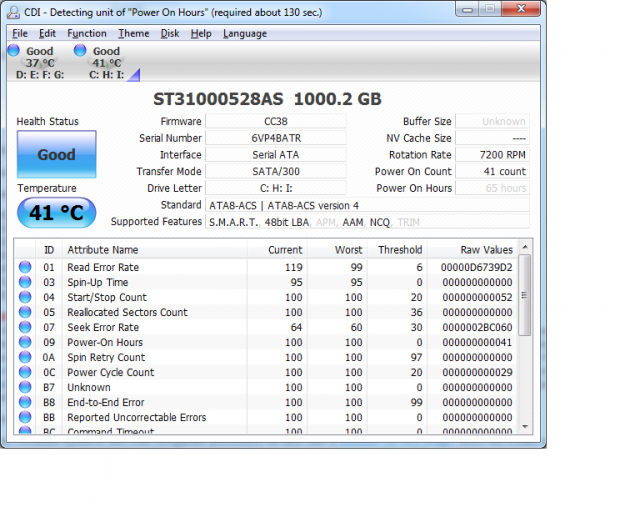Image resolution: width=640 pixels, height=512 pixels.
Task: Click the Interface field Serial ATA
Action: [276, 155]
